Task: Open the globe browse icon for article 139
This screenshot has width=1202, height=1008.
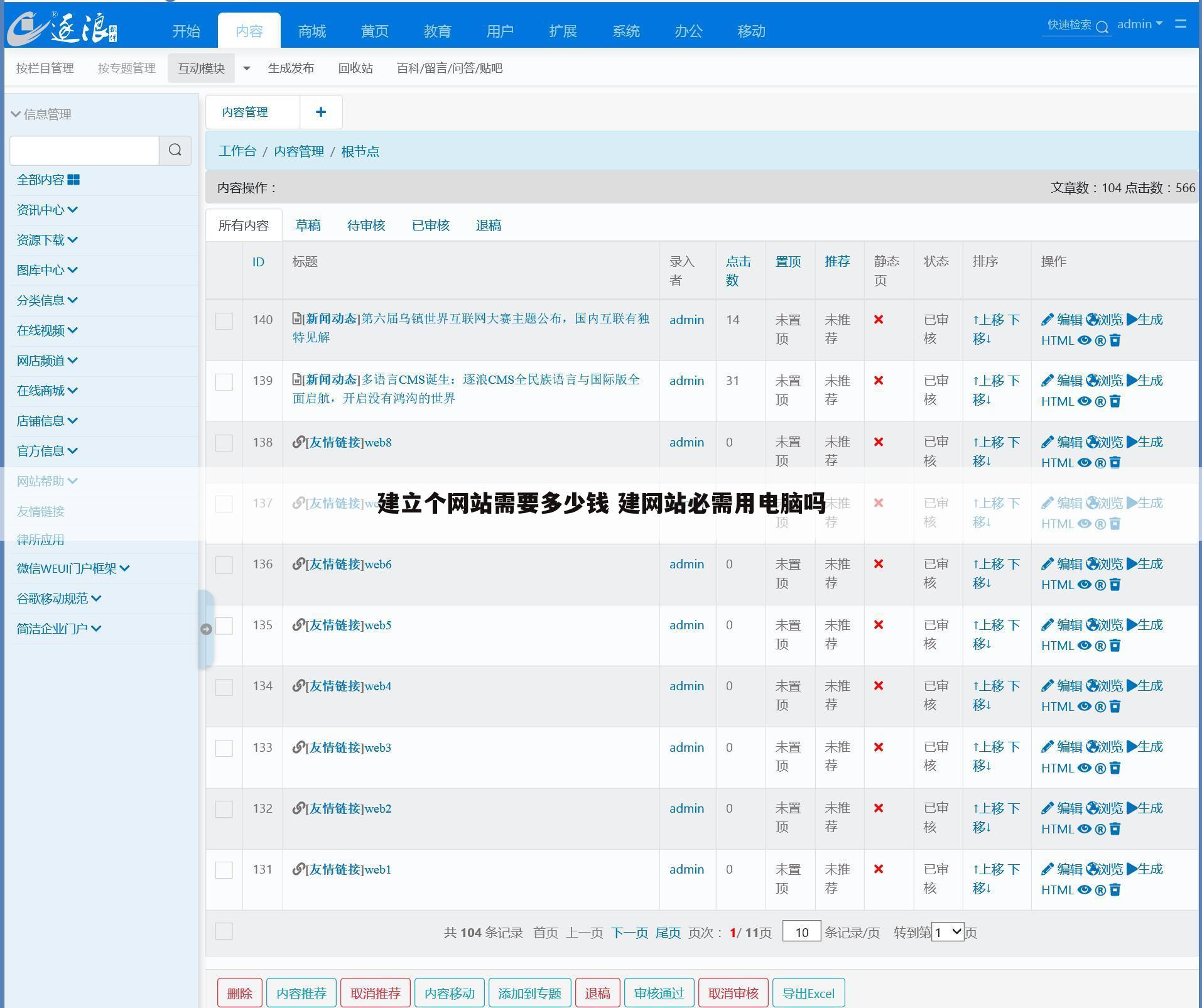Action: (1093, 381)
